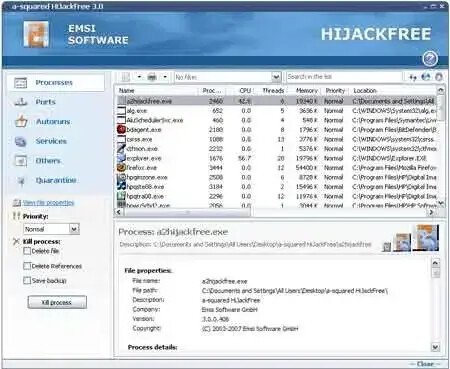This screenshot has width=450, height=369.
Task: Click the bdagent.exe red icon
Action: (x=121, y=129)
